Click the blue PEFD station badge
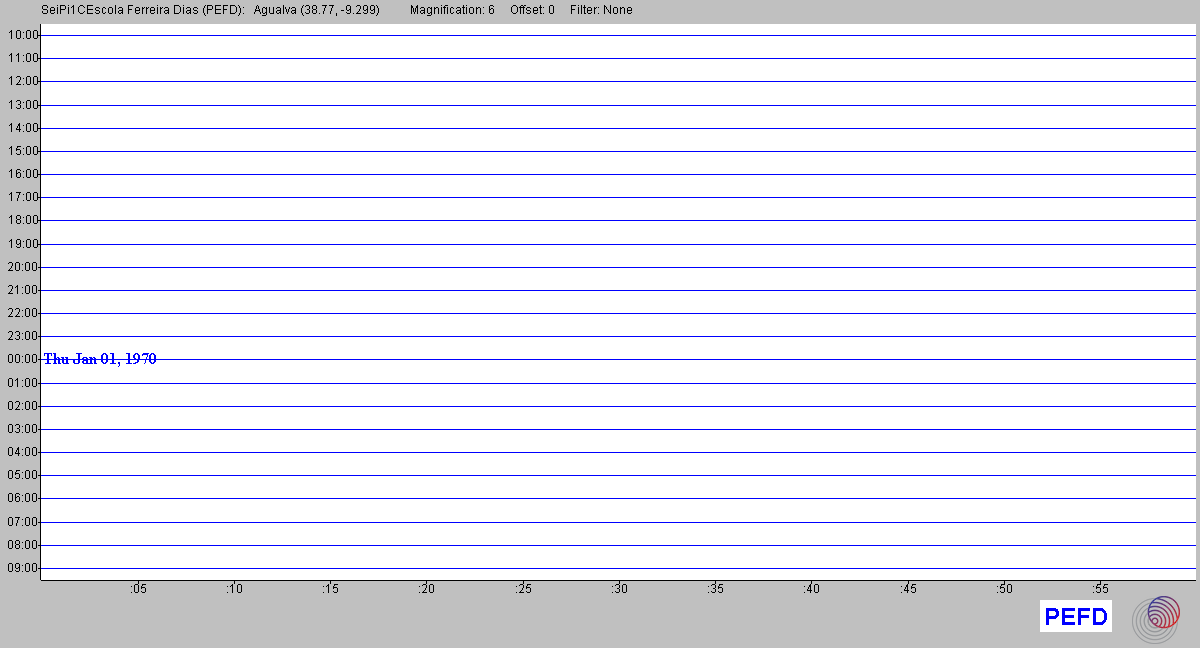Viewport: 1200px width, 648px height. click(1076, 617)
